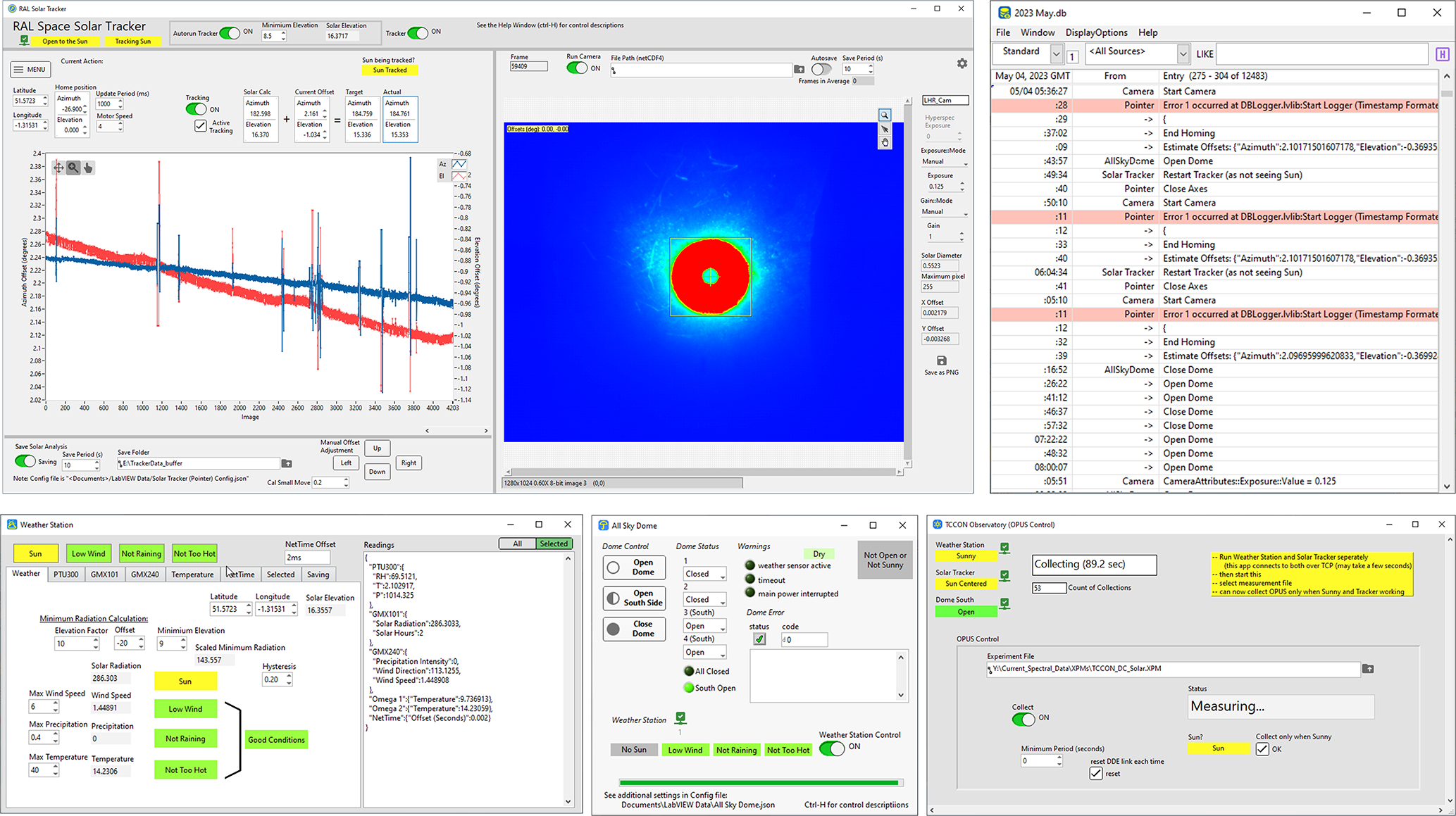Open the Exposure Mode Manual dropdown
This screenshot has width=1456, height=816.
click(945, 162)
